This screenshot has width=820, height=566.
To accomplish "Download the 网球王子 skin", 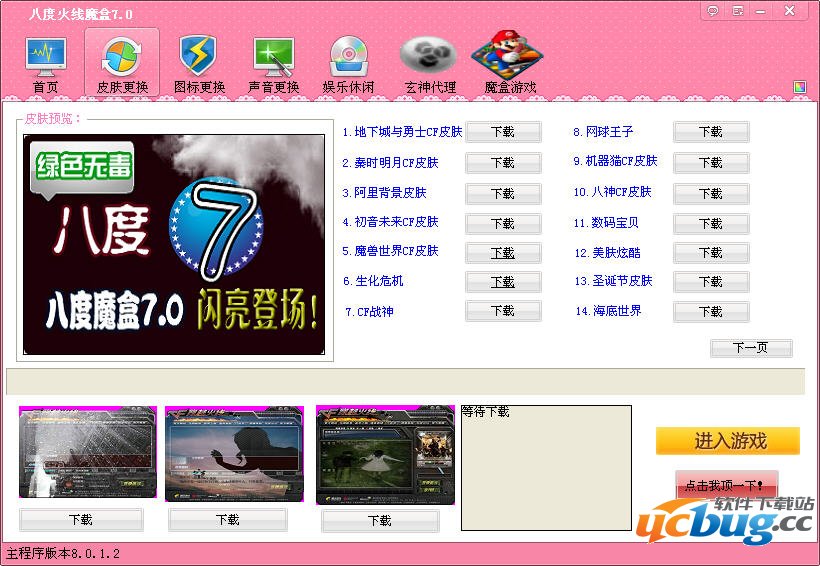I will coord(711,132).
